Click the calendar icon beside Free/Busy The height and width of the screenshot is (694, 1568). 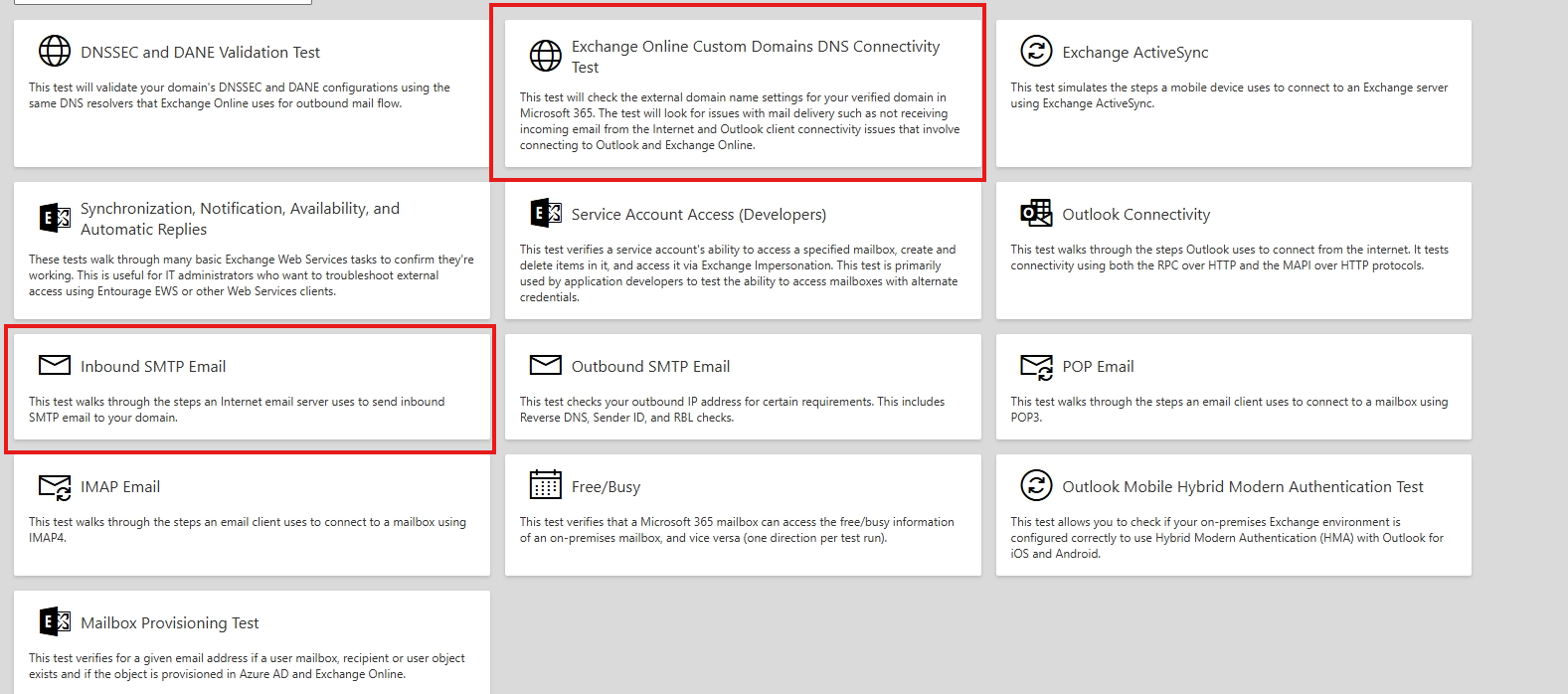tap(545, 485)
